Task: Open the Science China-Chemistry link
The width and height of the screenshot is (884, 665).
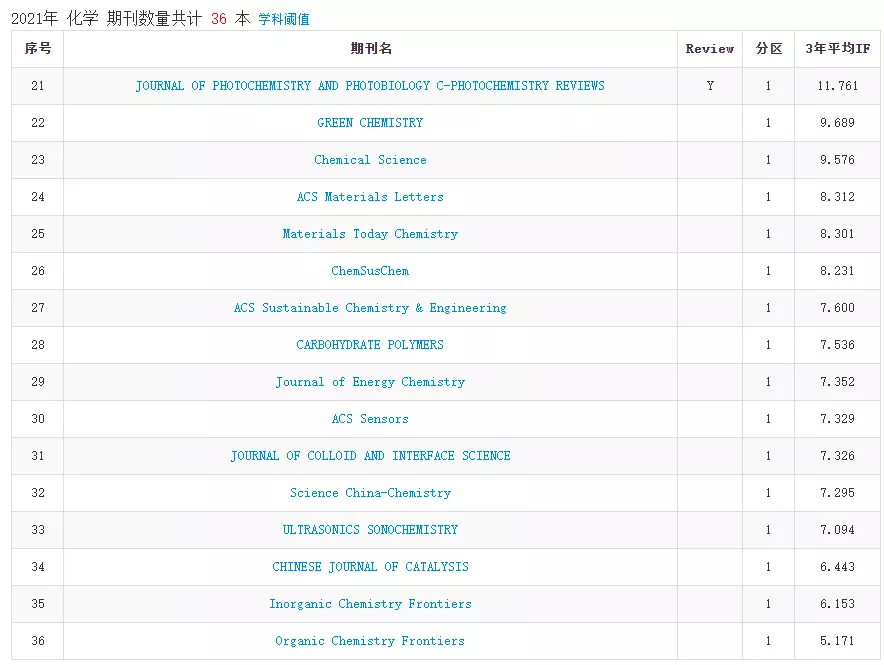Action: [370, 493]
